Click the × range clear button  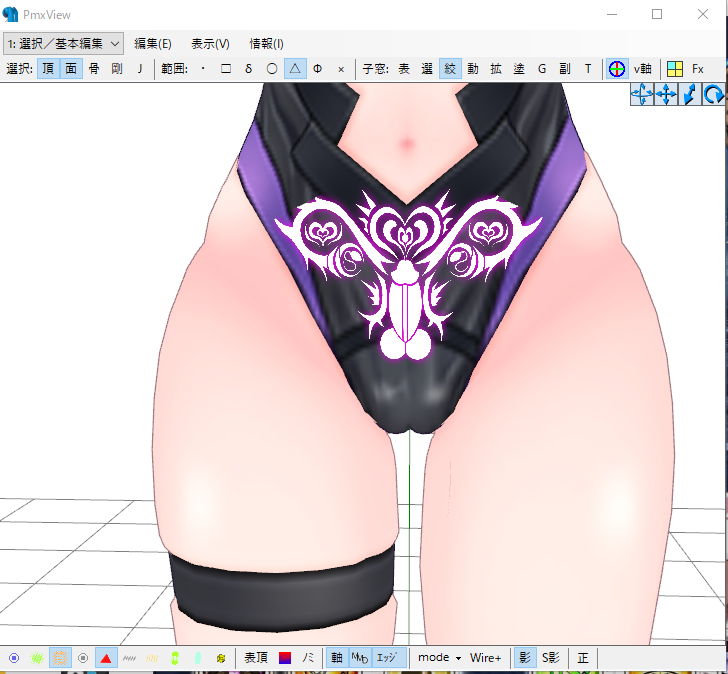pos(341,69)
